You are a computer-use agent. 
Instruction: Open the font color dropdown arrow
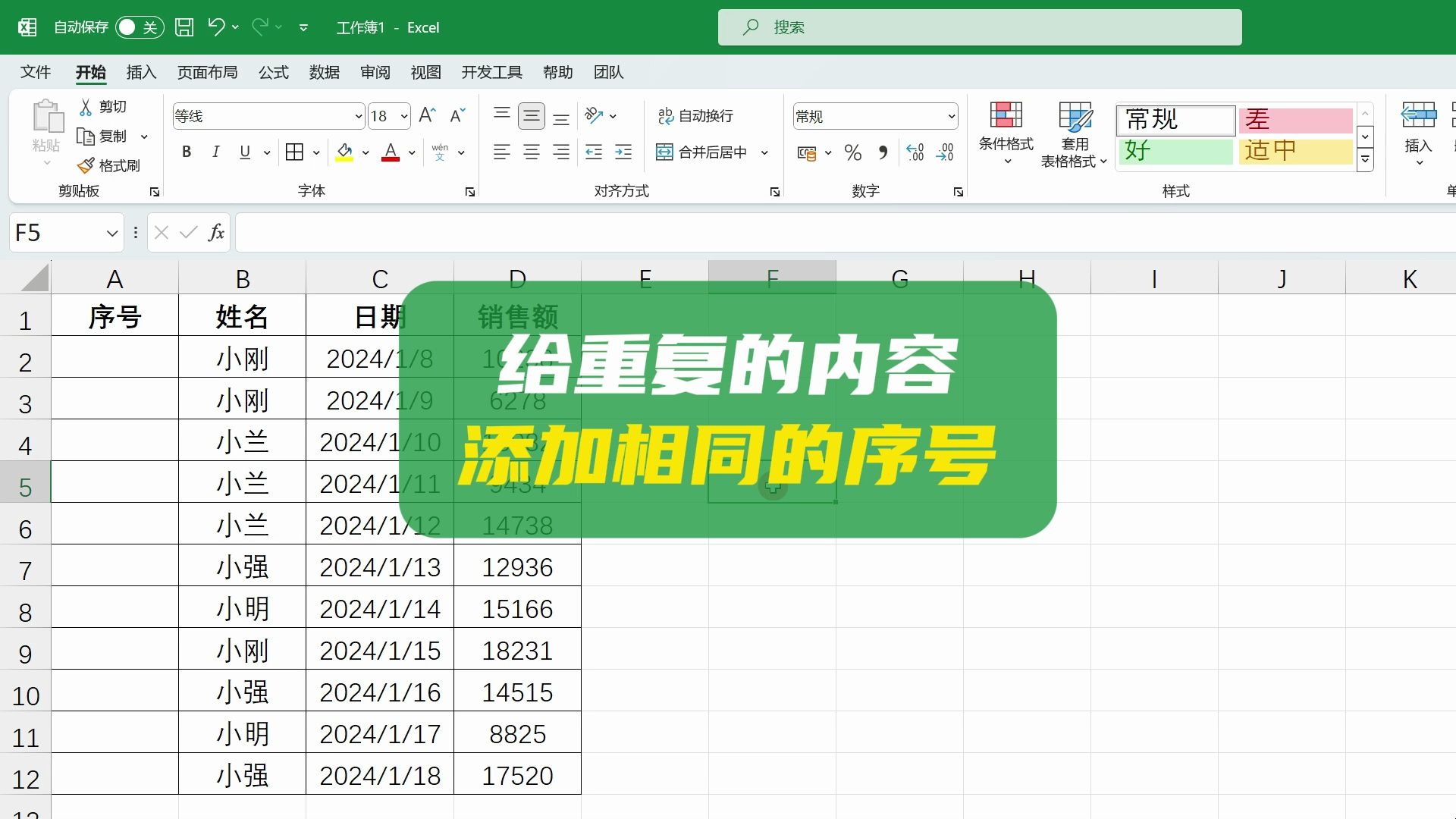412,152
